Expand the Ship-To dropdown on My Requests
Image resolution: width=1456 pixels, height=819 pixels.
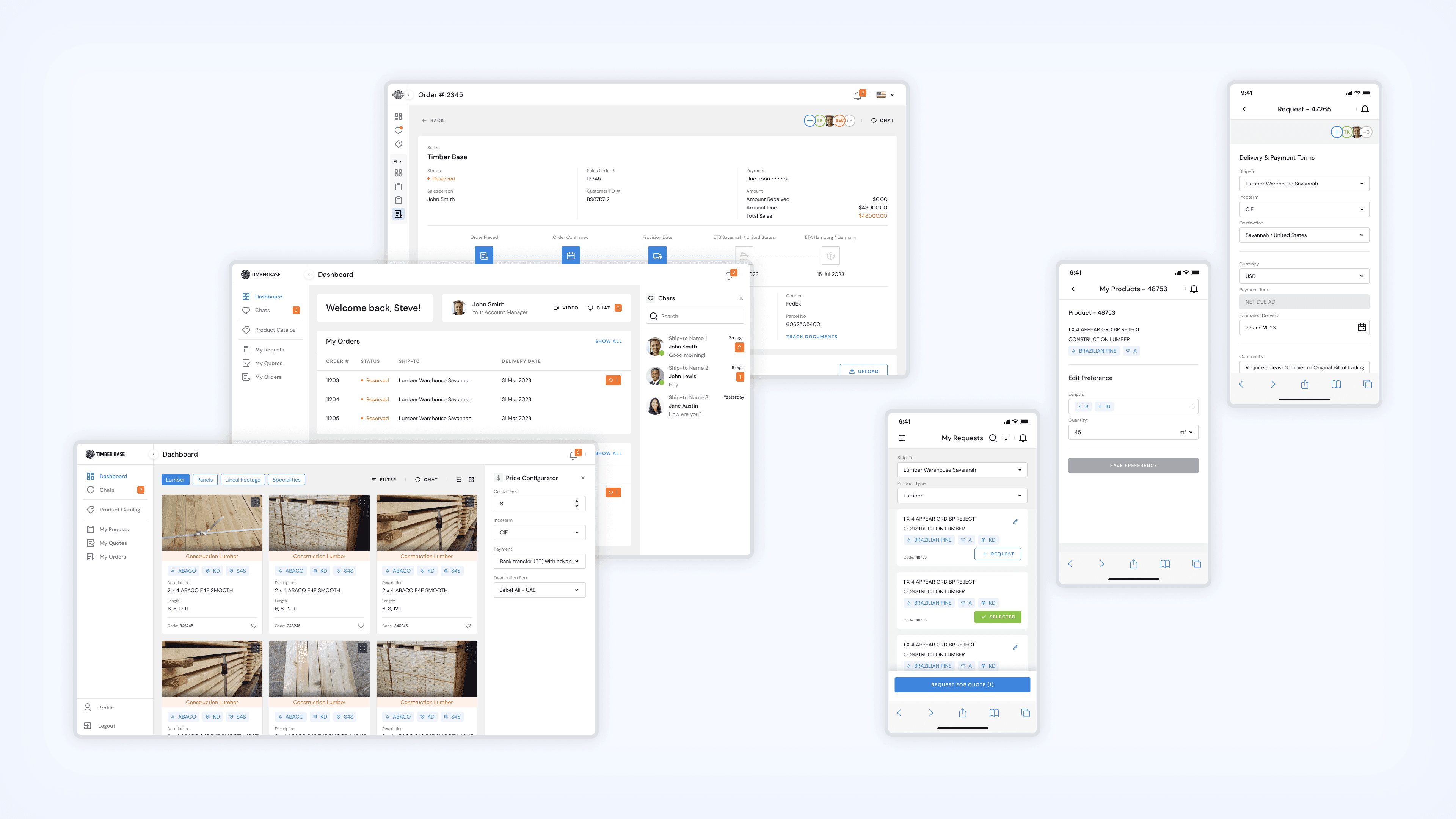pyautogui.click(x=962, y=469)
